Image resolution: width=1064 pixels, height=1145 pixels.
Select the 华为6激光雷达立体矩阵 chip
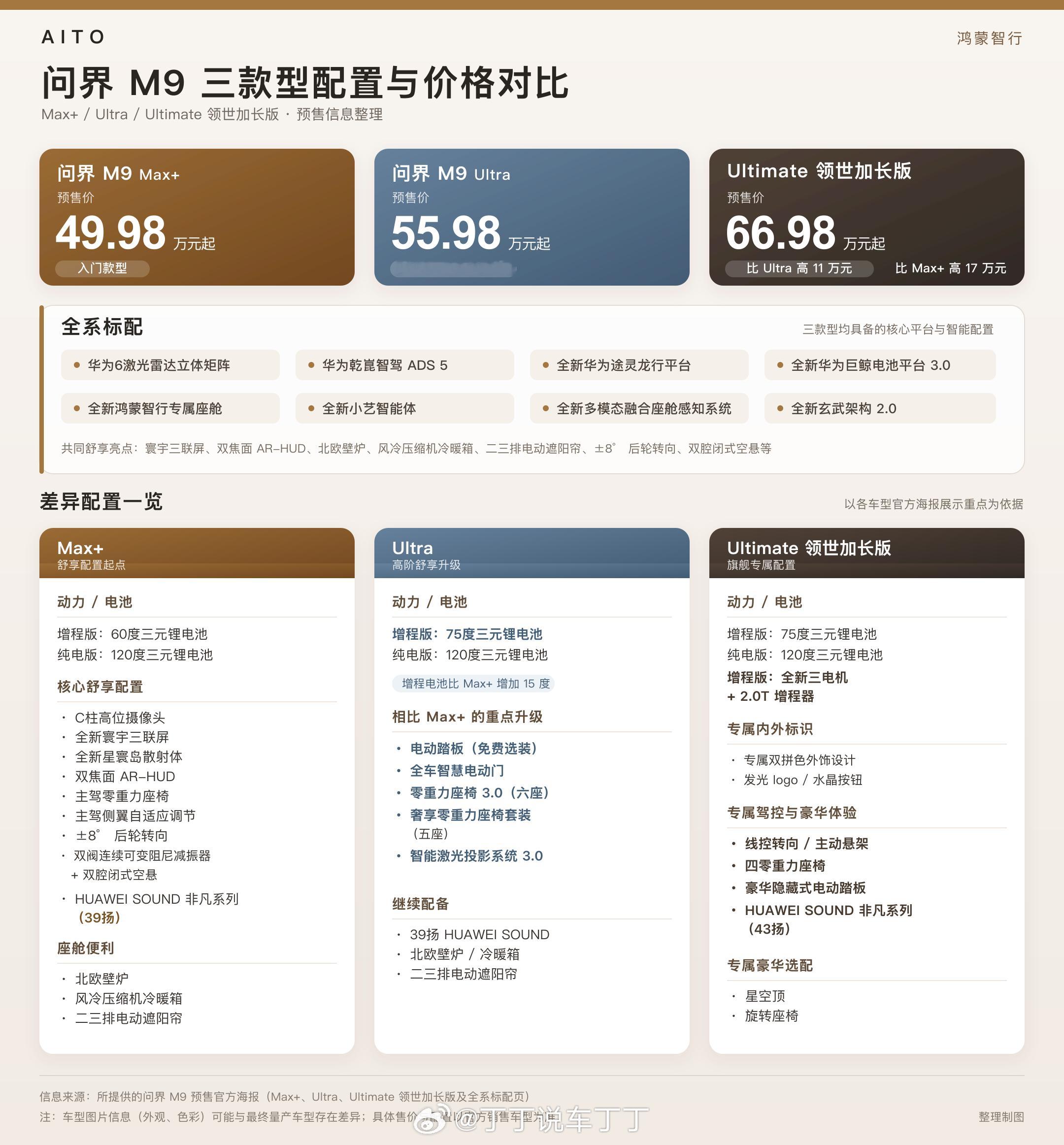pyautogui.click(x=170, y=365)
